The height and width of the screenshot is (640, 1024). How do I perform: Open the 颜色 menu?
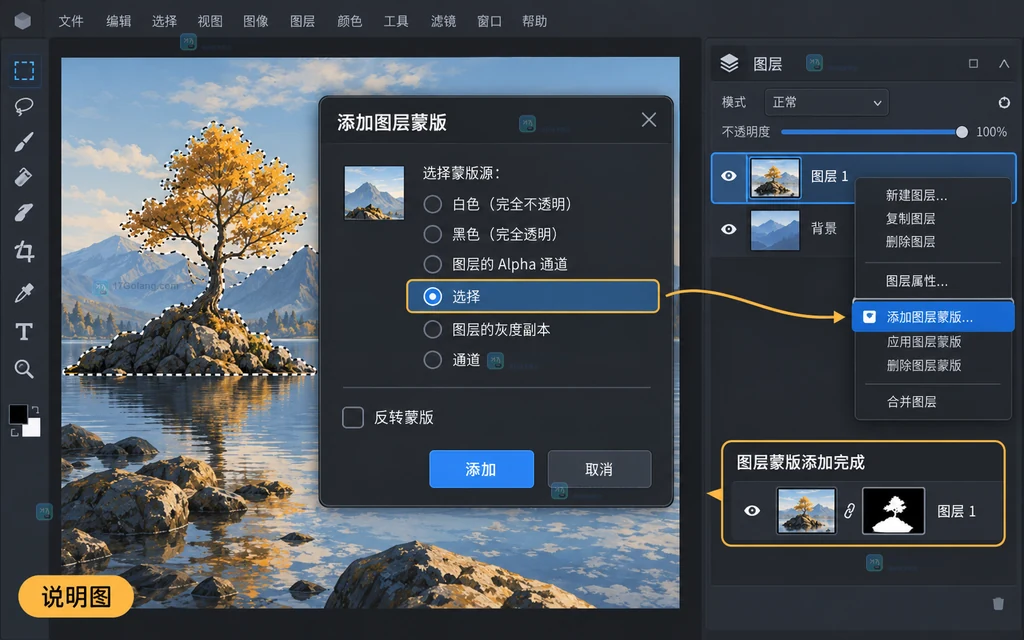point(349,21)
